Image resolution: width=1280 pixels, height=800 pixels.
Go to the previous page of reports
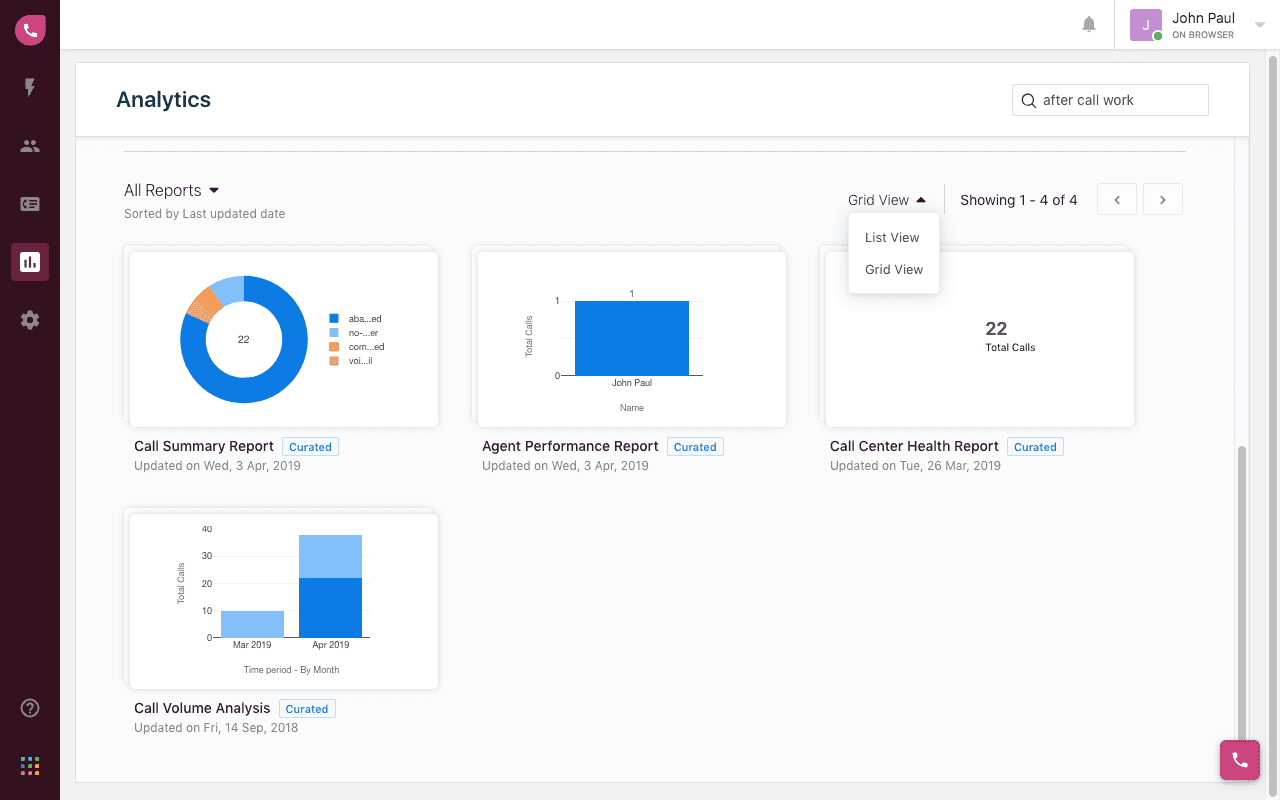coord(1117,200)
